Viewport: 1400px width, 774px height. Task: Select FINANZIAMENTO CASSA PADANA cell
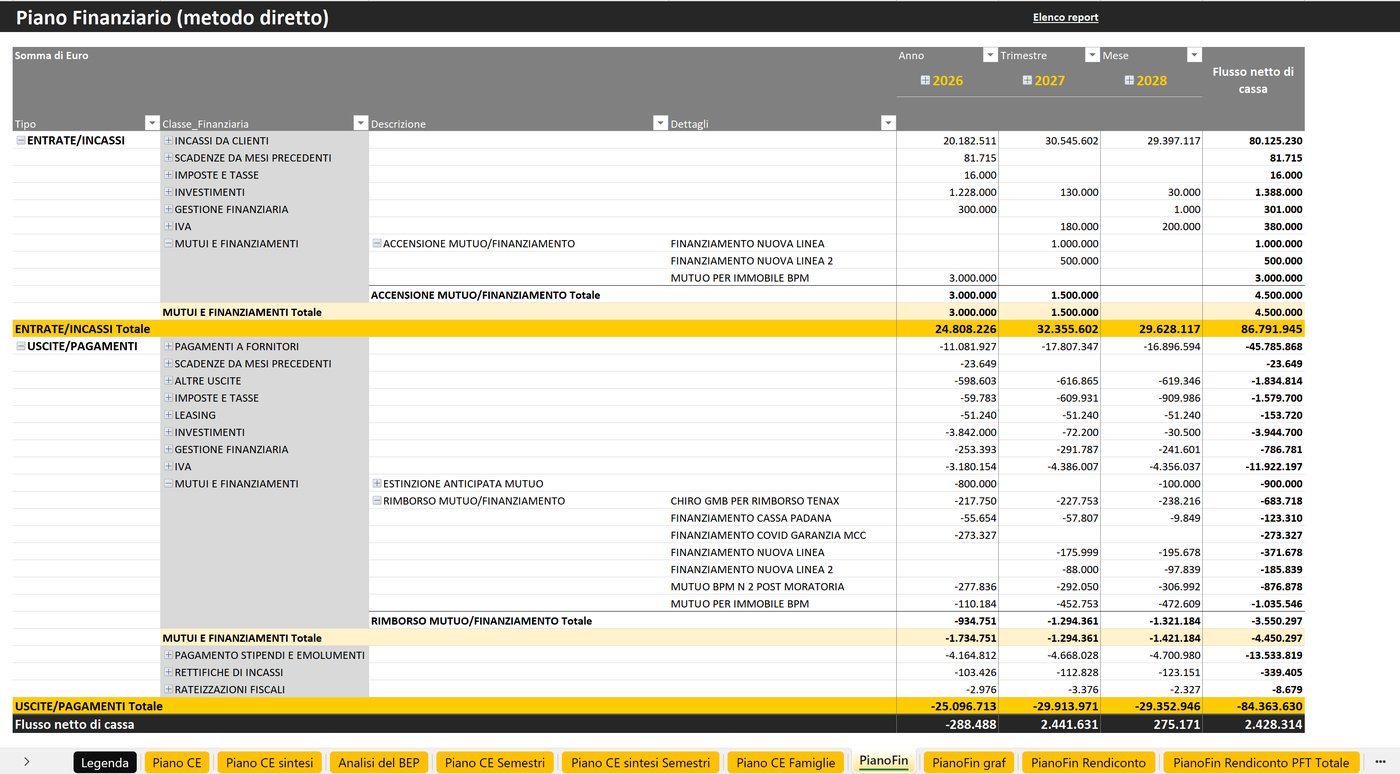[x=751, y=518]
